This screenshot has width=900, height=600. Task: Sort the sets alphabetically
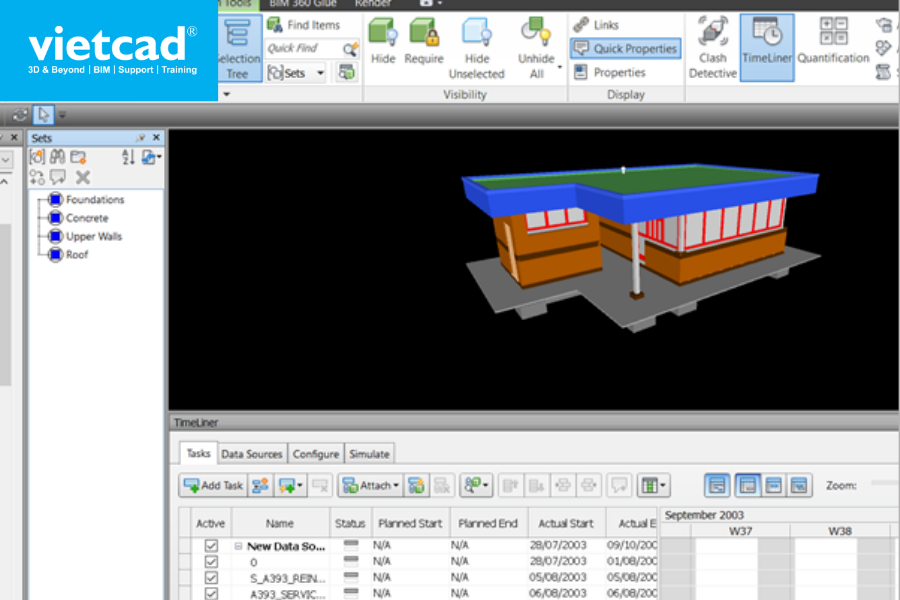click(128, 157)
